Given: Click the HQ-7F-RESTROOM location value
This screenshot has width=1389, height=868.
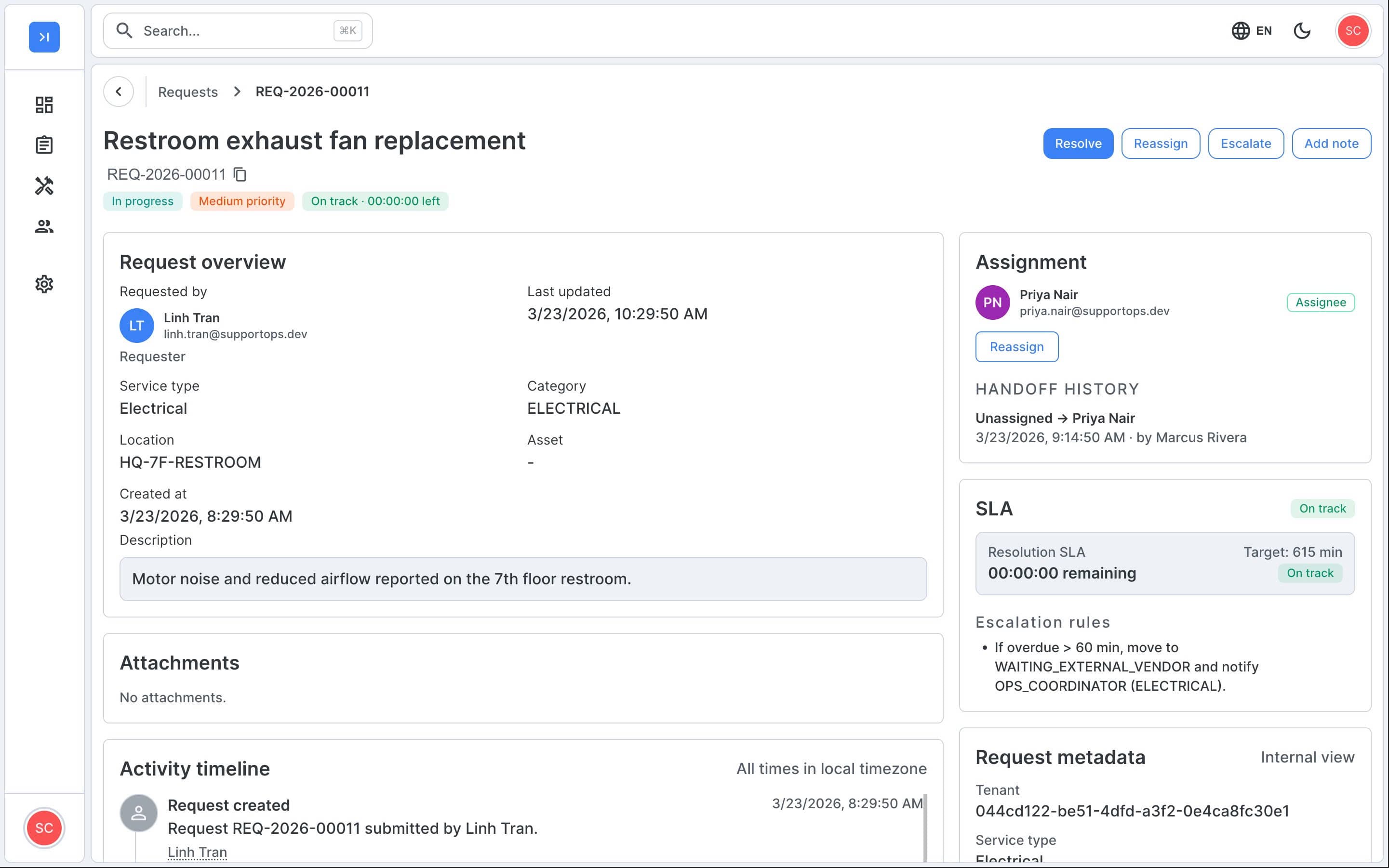Looking at the screenshot, I should click(190, 462).
